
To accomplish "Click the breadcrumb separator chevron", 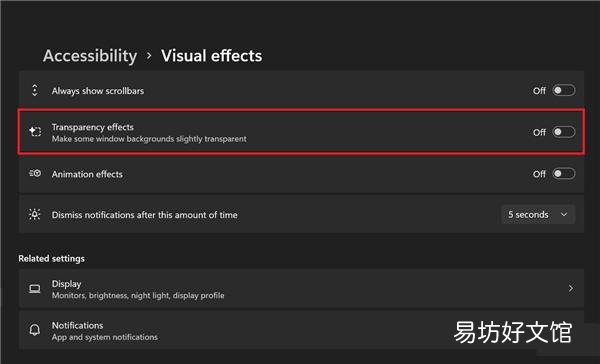I will [x=149, y=56].
